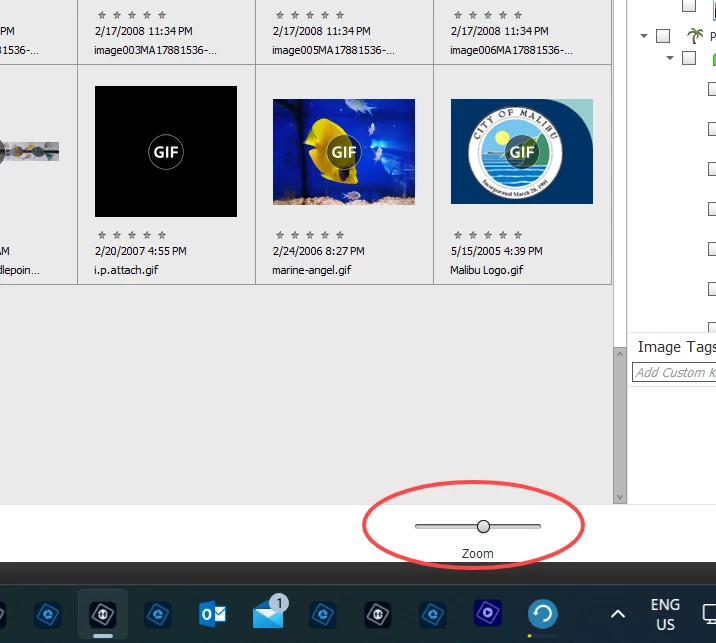
Task: Click the image006MA17881536 file name
Action: (511, 50)
